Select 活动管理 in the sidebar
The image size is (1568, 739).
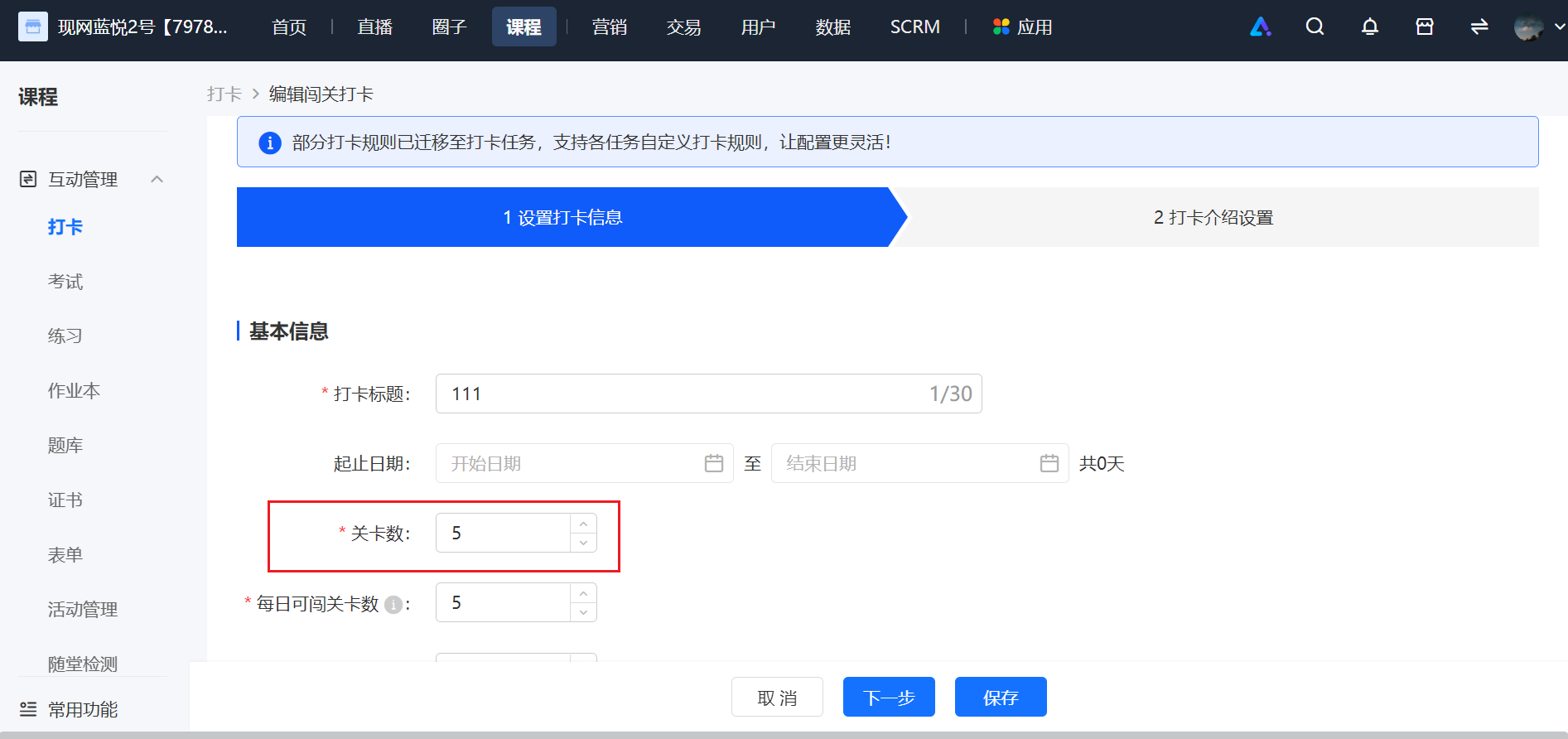83,610
